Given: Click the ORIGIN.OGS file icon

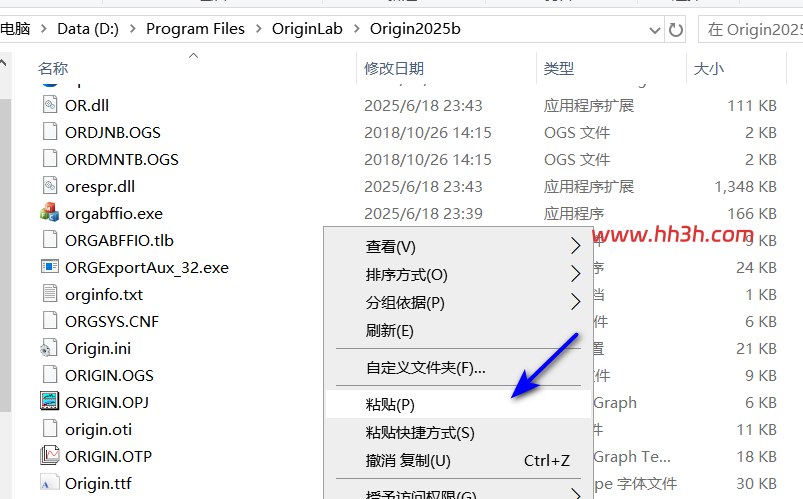Looking at the screenshot, I should pyautogui.click(x=50, y=375).
